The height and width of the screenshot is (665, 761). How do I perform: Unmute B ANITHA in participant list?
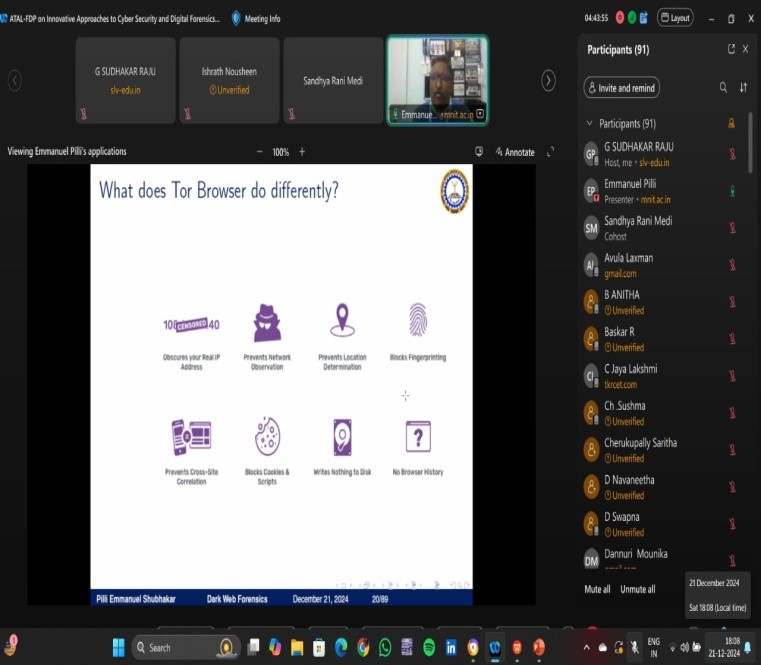(732, 302)
